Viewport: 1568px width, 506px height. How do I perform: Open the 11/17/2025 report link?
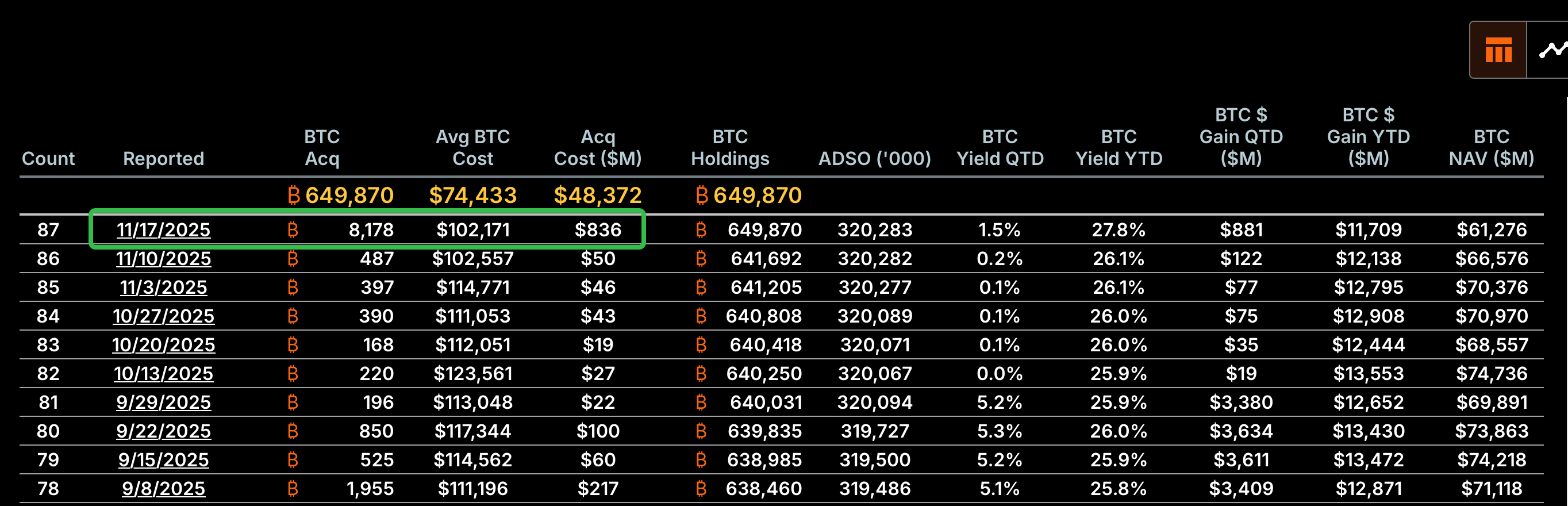(x=163, y=230)
